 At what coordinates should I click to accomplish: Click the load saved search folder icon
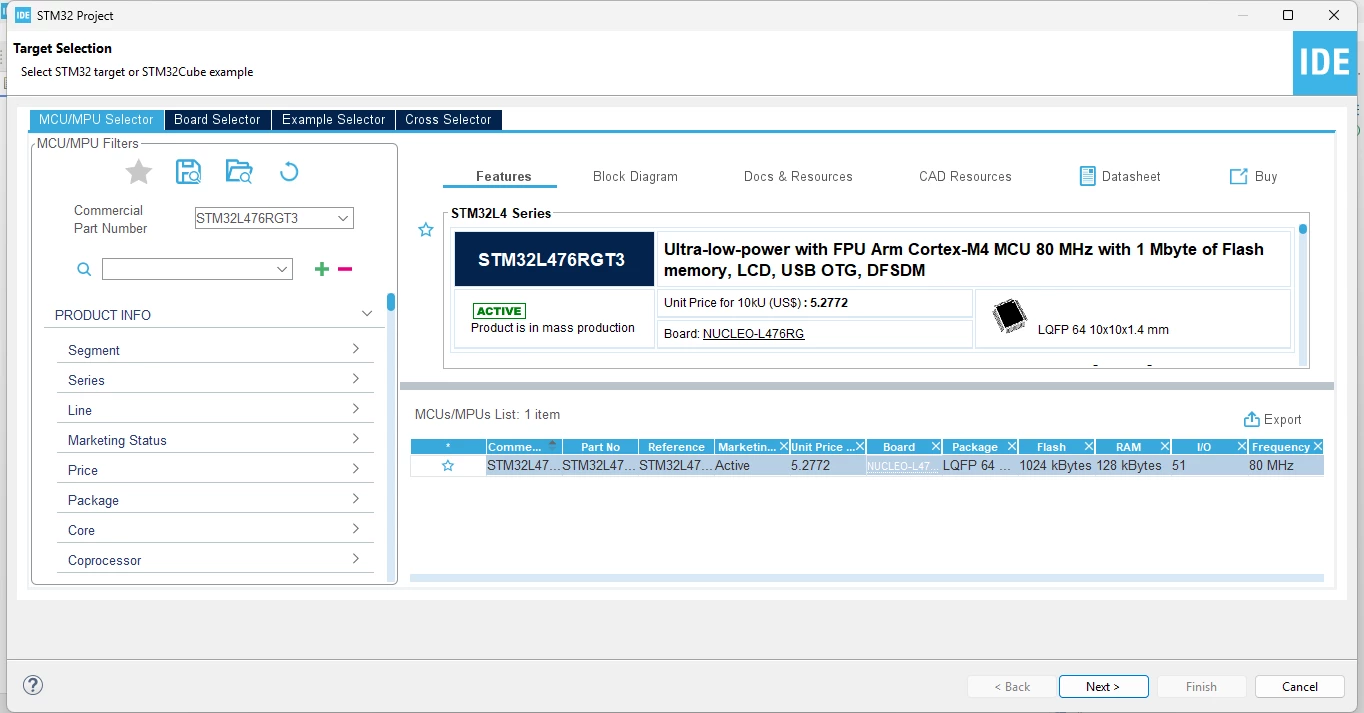[x=239, y=171]
